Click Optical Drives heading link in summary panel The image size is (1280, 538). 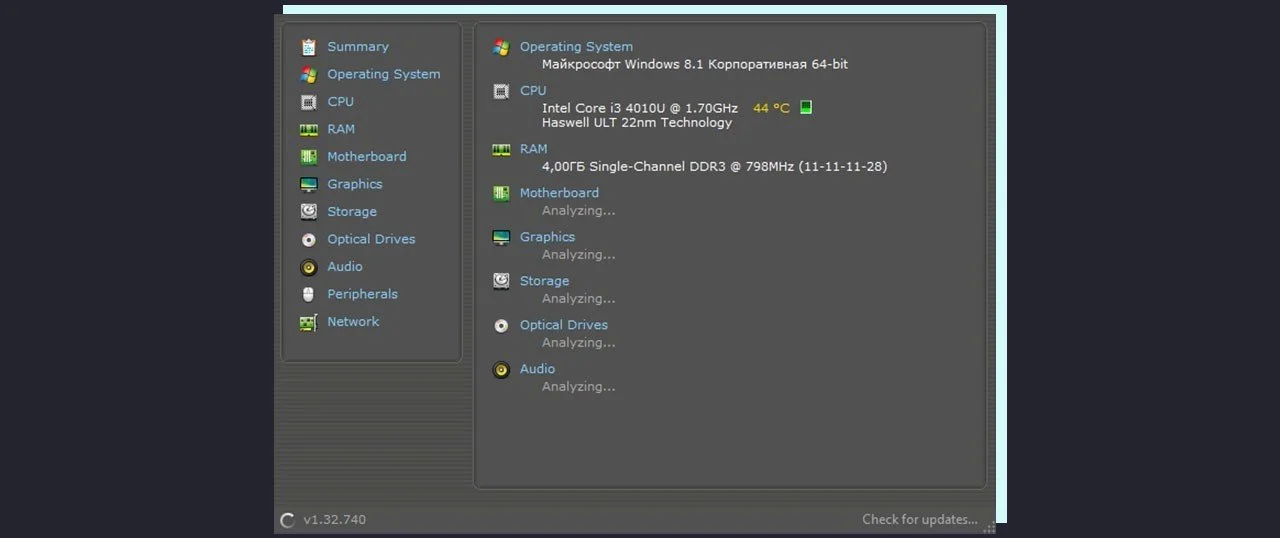click(564, 325)
